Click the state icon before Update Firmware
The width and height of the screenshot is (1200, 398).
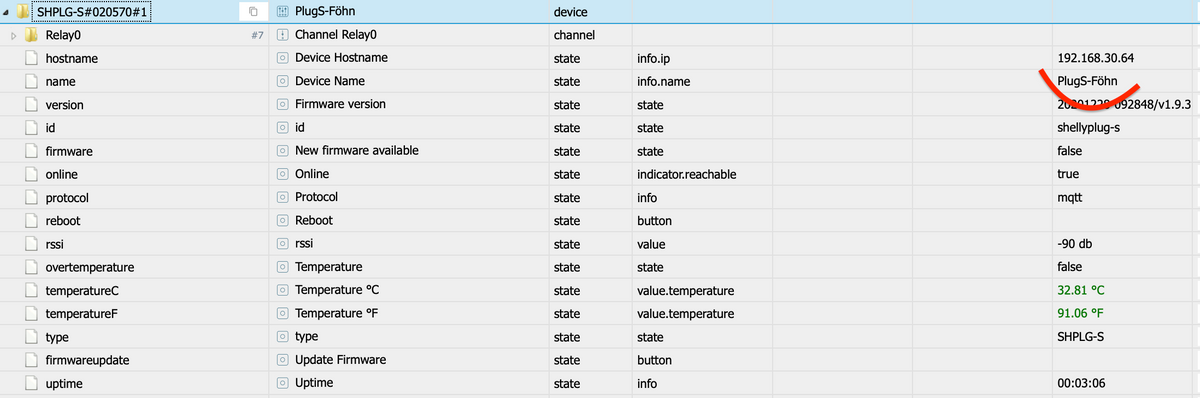point(282,360)
